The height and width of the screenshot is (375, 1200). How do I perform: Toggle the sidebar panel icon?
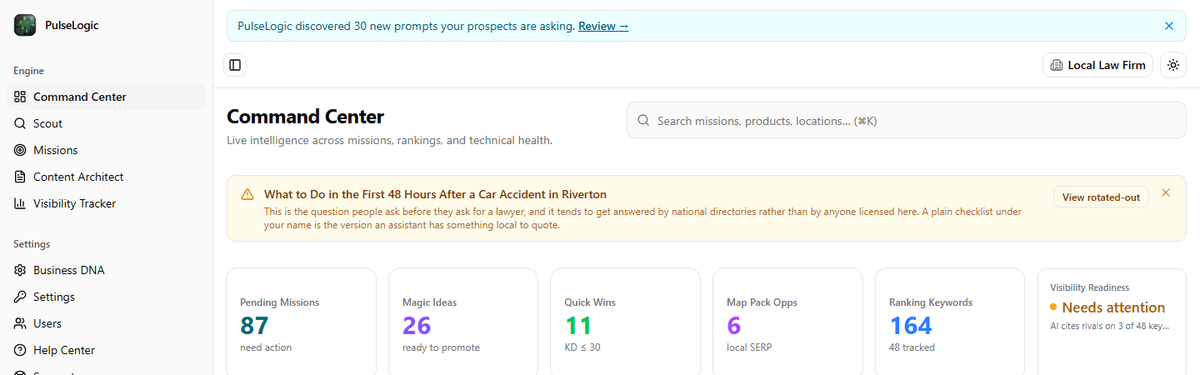pos(235,65)
